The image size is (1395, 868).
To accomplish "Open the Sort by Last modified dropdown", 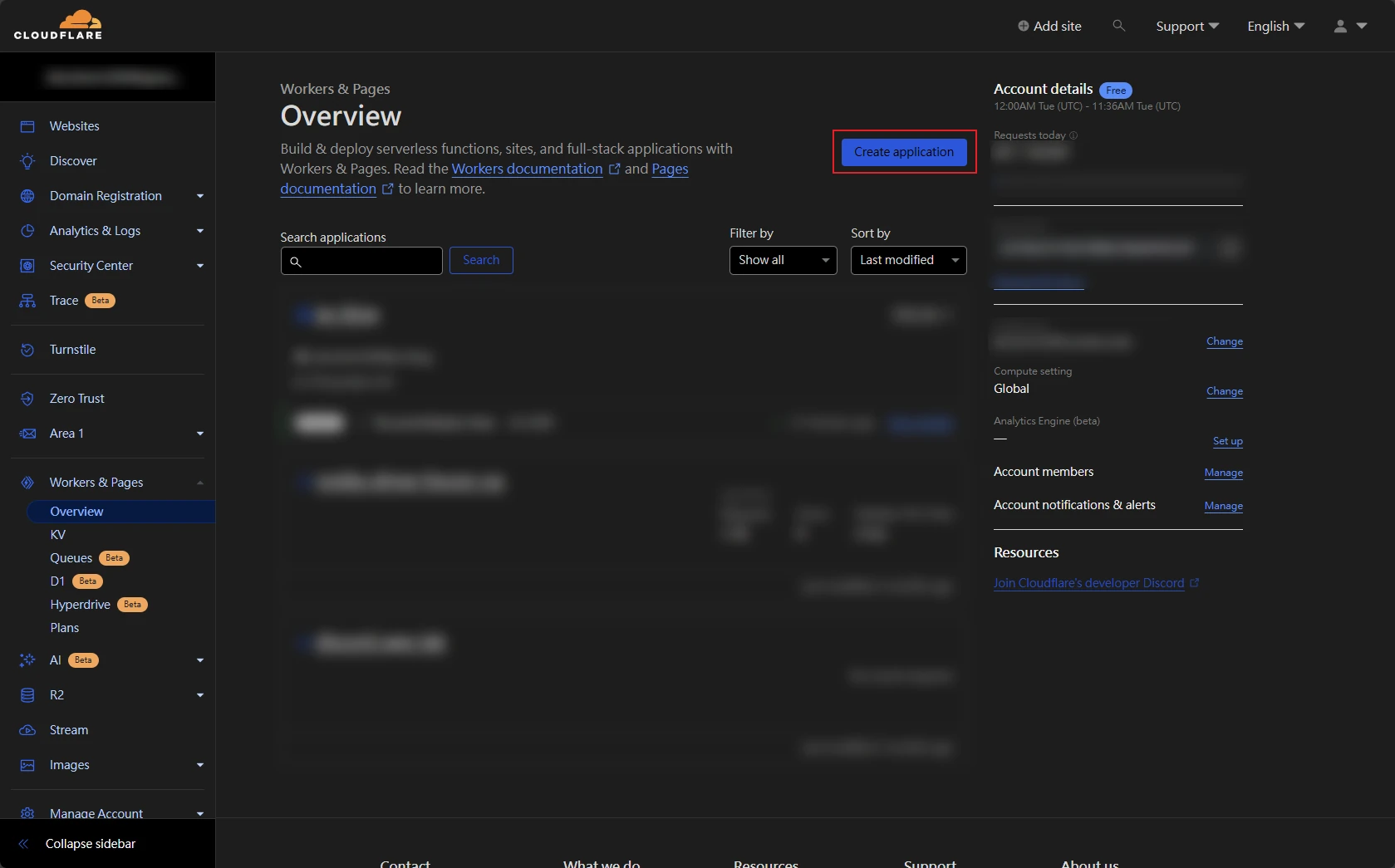I will click(908, 260).
